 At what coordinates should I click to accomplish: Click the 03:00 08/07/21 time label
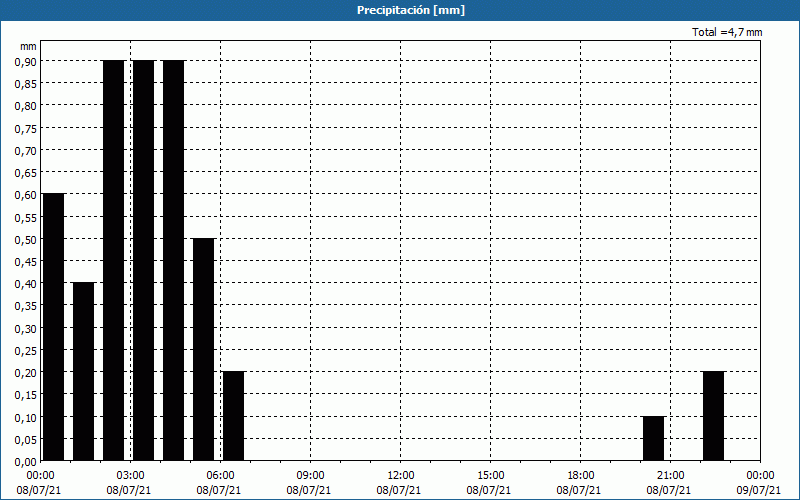coord(129,483)
